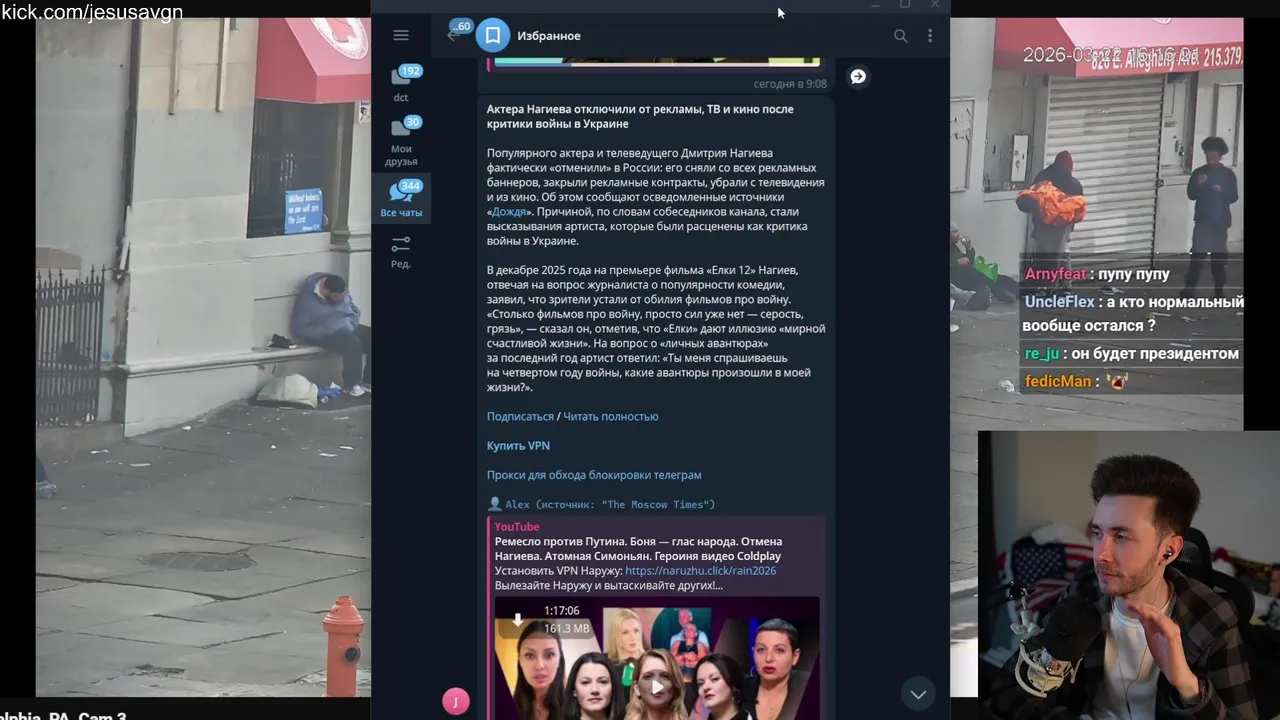
Task: Click the Alex source signature line
Action: (x=601, y=505)
